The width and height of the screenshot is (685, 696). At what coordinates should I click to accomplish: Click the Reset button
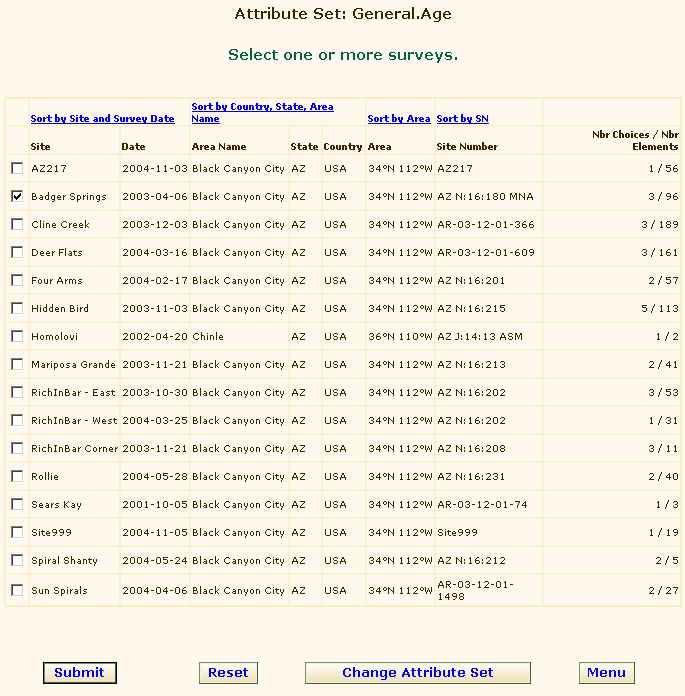228,673
